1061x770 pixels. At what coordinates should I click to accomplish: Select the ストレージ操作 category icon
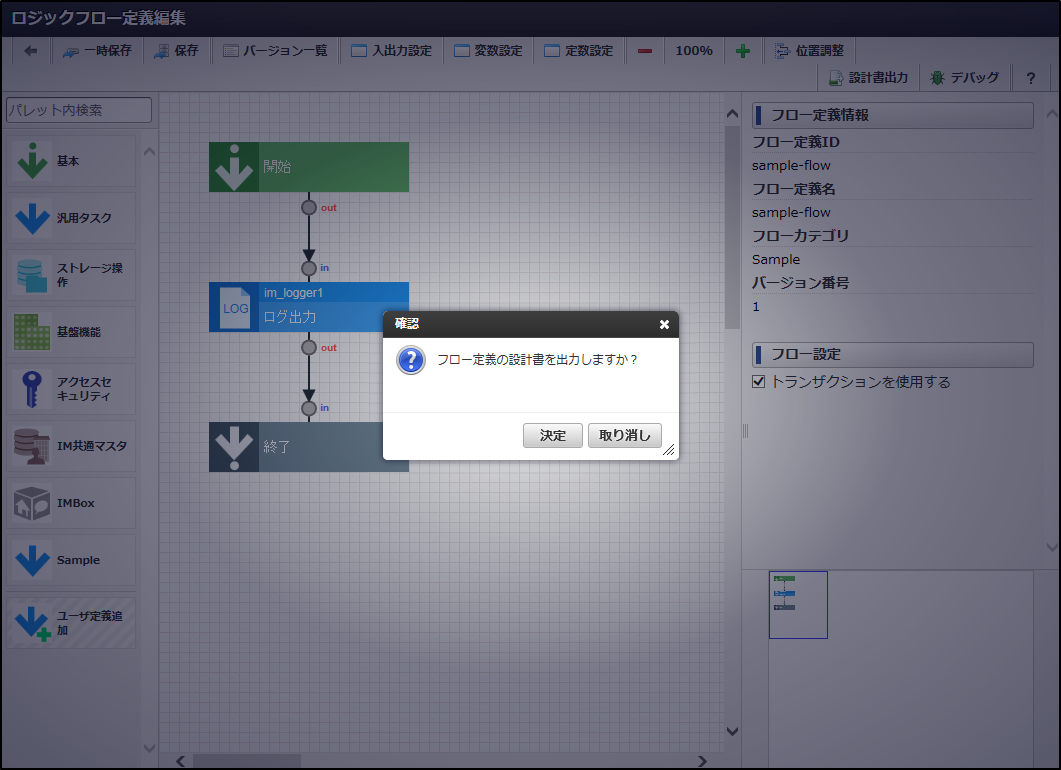[x=33, y=273]
